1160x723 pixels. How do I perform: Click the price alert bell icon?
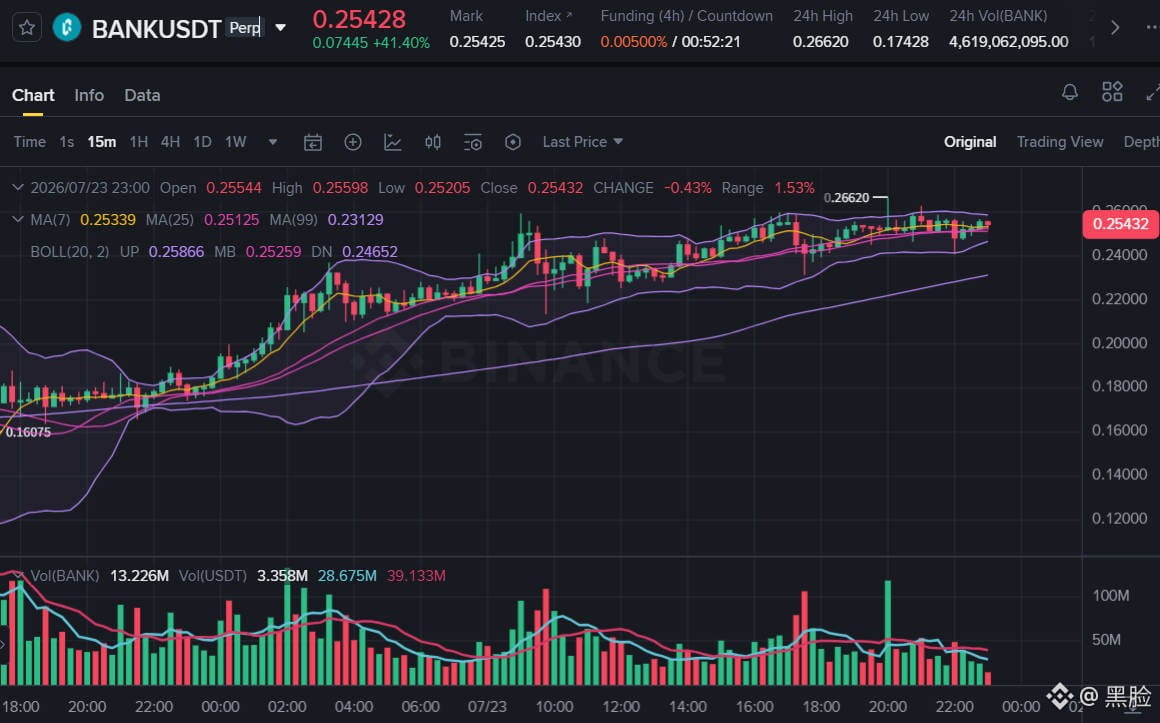click(1070, 93)
